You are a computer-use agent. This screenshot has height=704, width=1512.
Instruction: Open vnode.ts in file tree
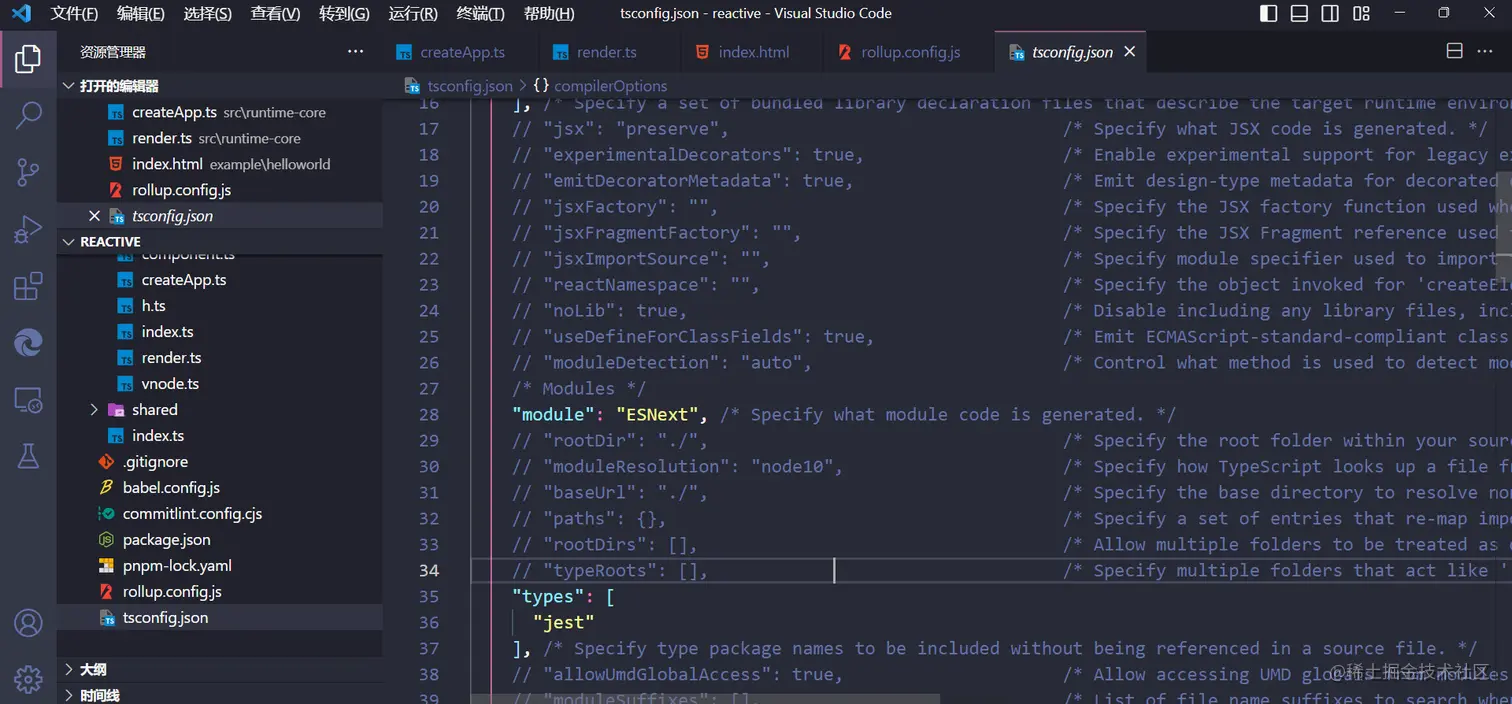pos(220,384)
